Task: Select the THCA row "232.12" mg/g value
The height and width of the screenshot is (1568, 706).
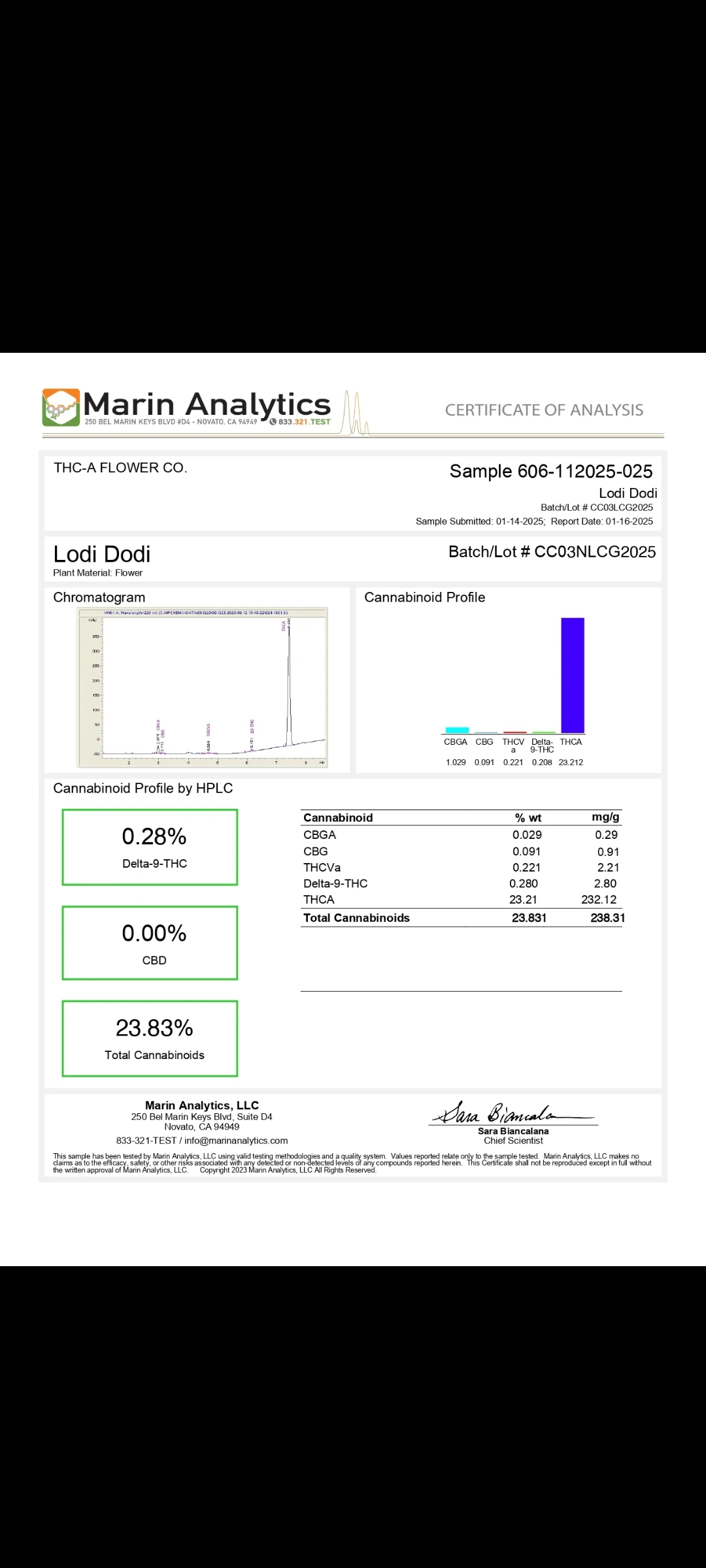Action: 599,900
